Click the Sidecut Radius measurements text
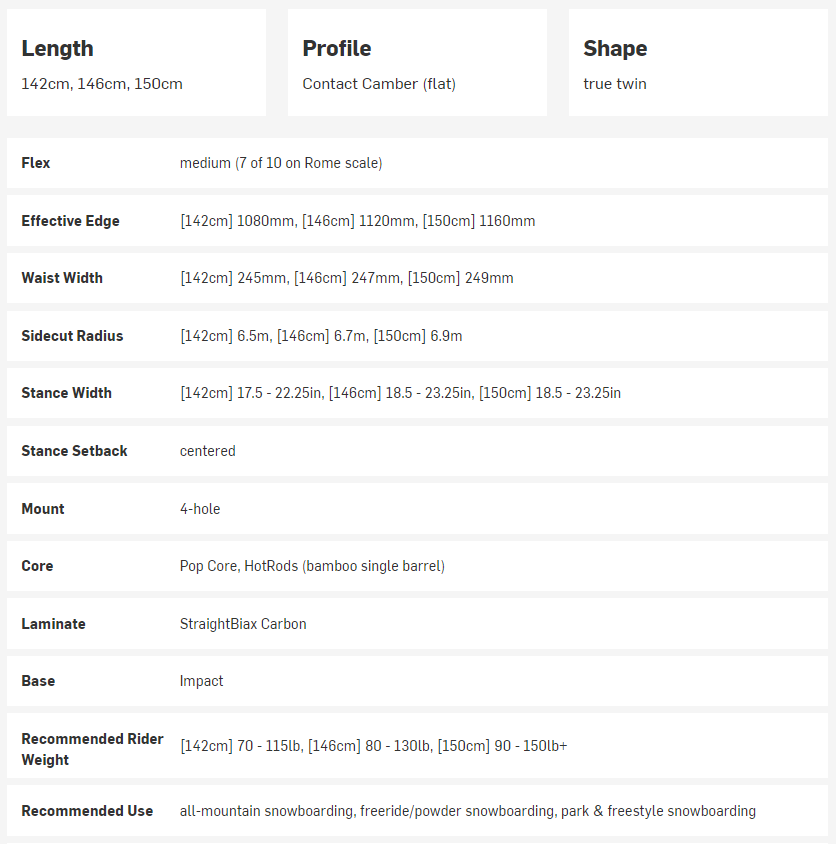The height and width of the screenshot is (844, 836). click(321, 336)
